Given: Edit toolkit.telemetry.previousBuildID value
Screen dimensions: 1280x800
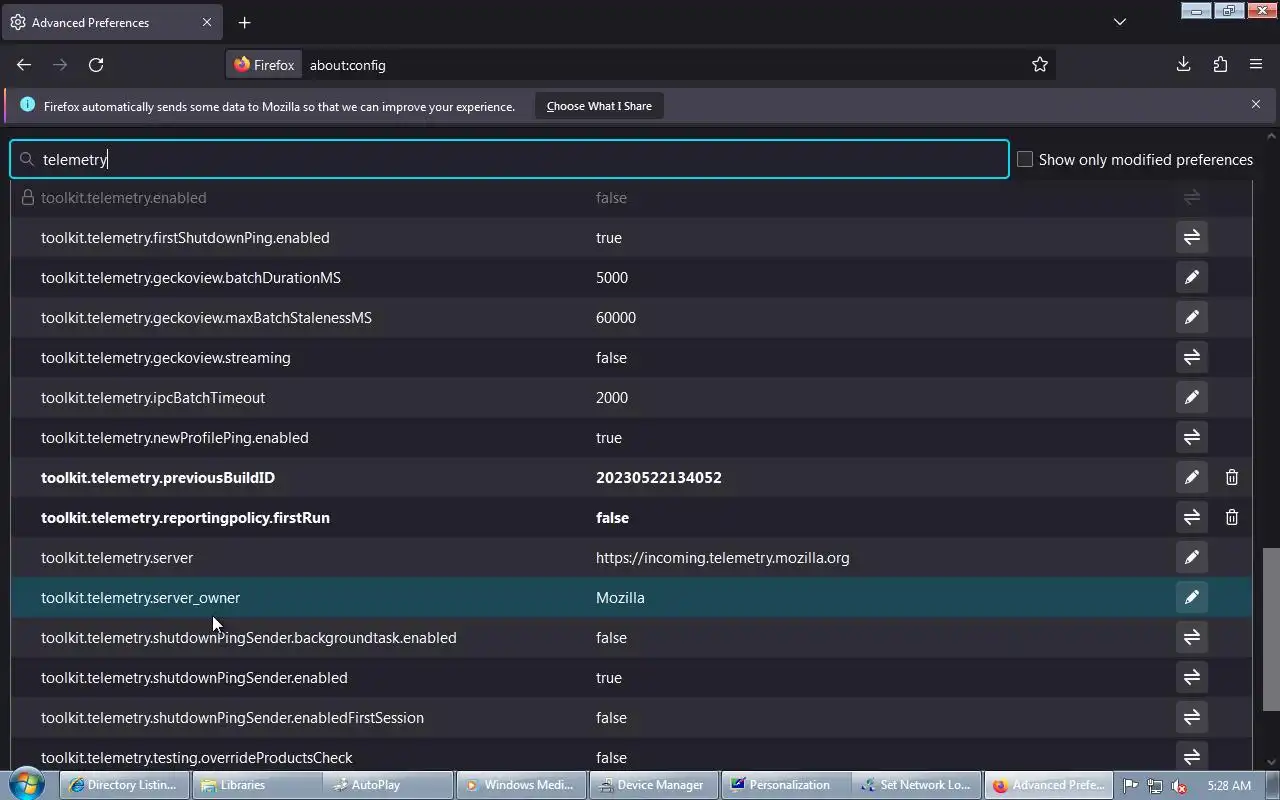Looking at the screenshot, I should coord(1191,477).
